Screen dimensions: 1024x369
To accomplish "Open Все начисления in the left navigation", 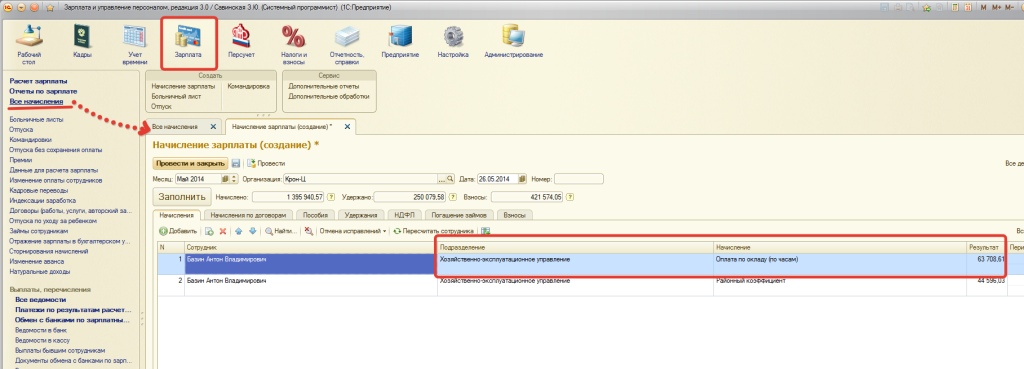I will [x=36, y=101].
